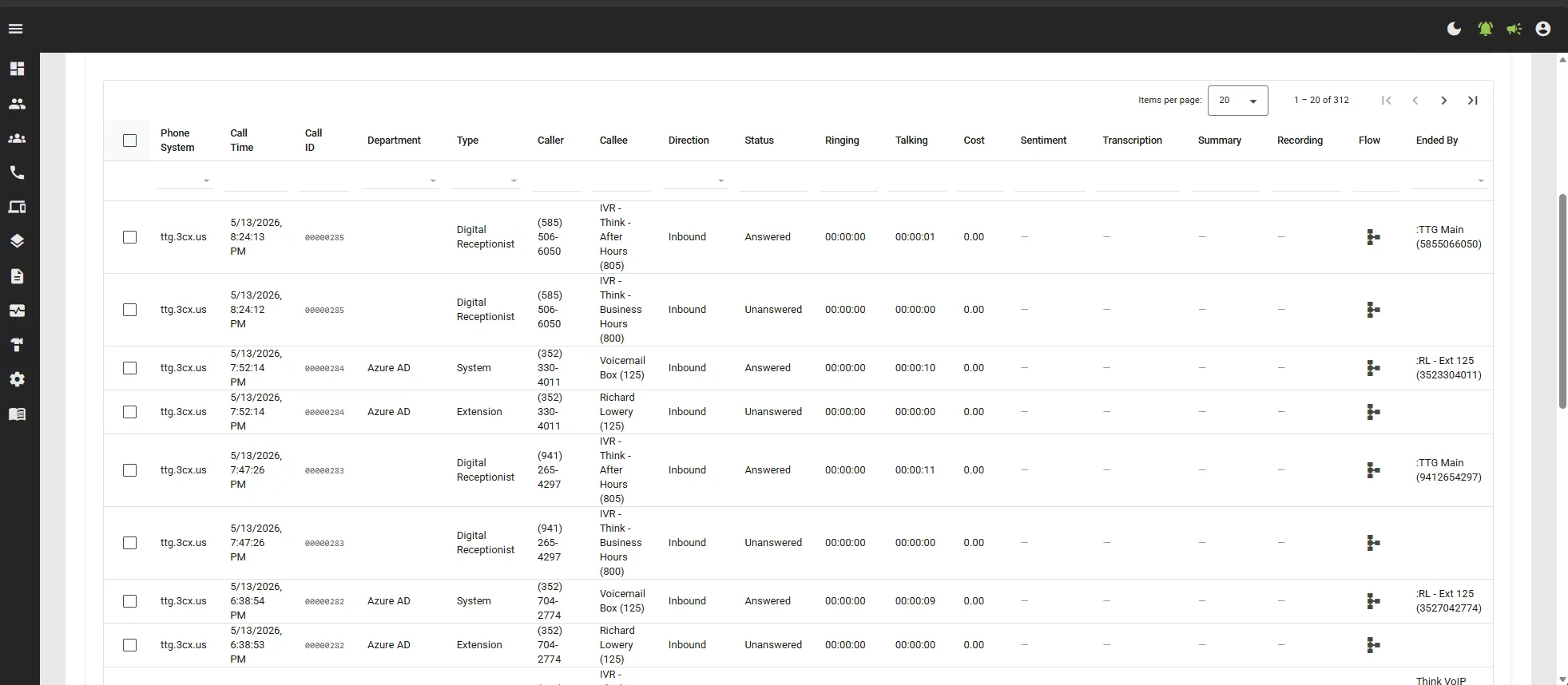Image resolution: width=1568 pixels, height=685 pixels.
Task: Open the Book documentation sidebar icon
Action: [x=17, y=414]
